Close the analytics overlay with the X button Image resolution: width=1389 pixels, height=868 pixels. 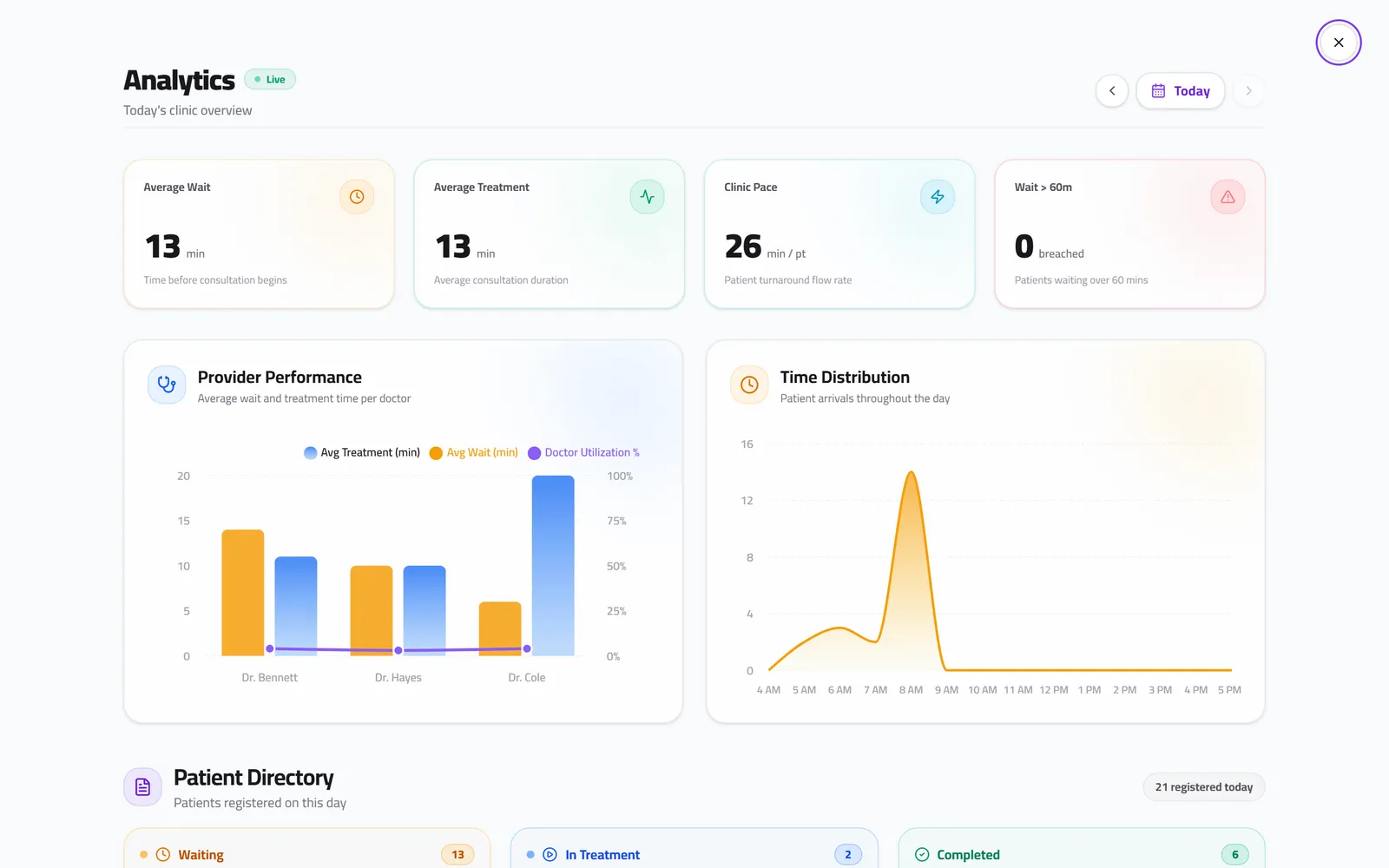tap(1338, 43)
